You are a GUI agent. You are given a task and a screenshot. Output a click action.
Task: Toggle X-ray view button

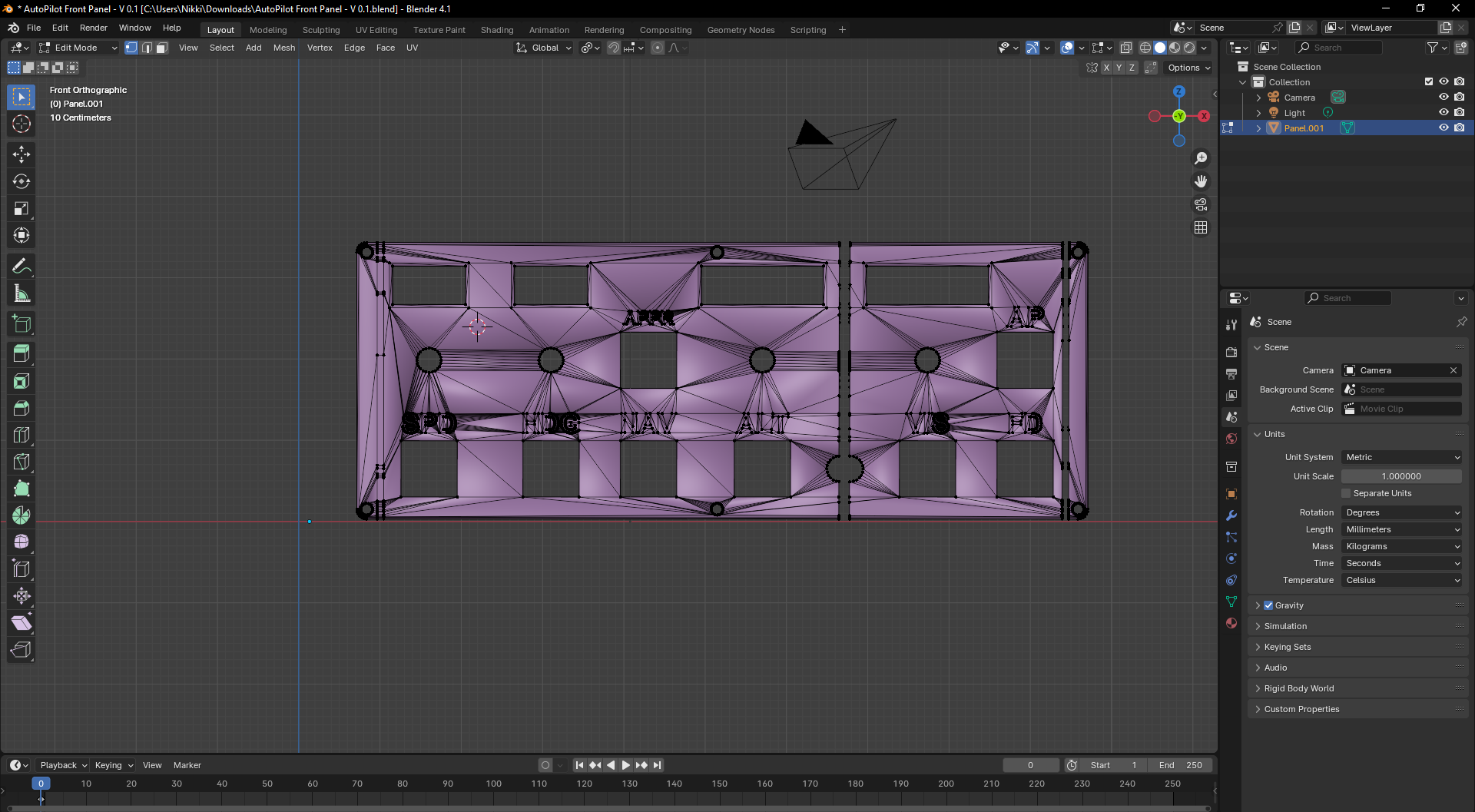pos(1126,48)
